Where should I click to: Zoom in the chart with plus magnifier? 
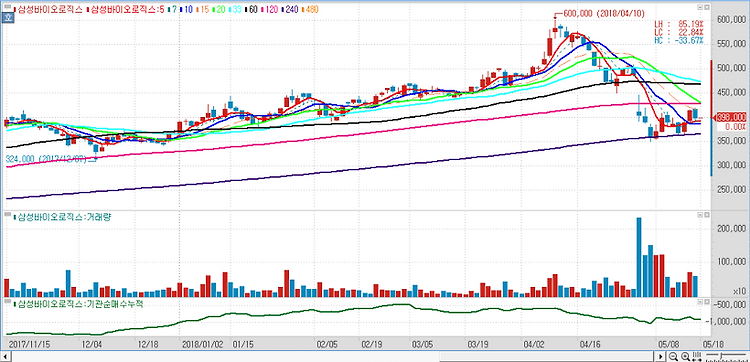[685, 356]
